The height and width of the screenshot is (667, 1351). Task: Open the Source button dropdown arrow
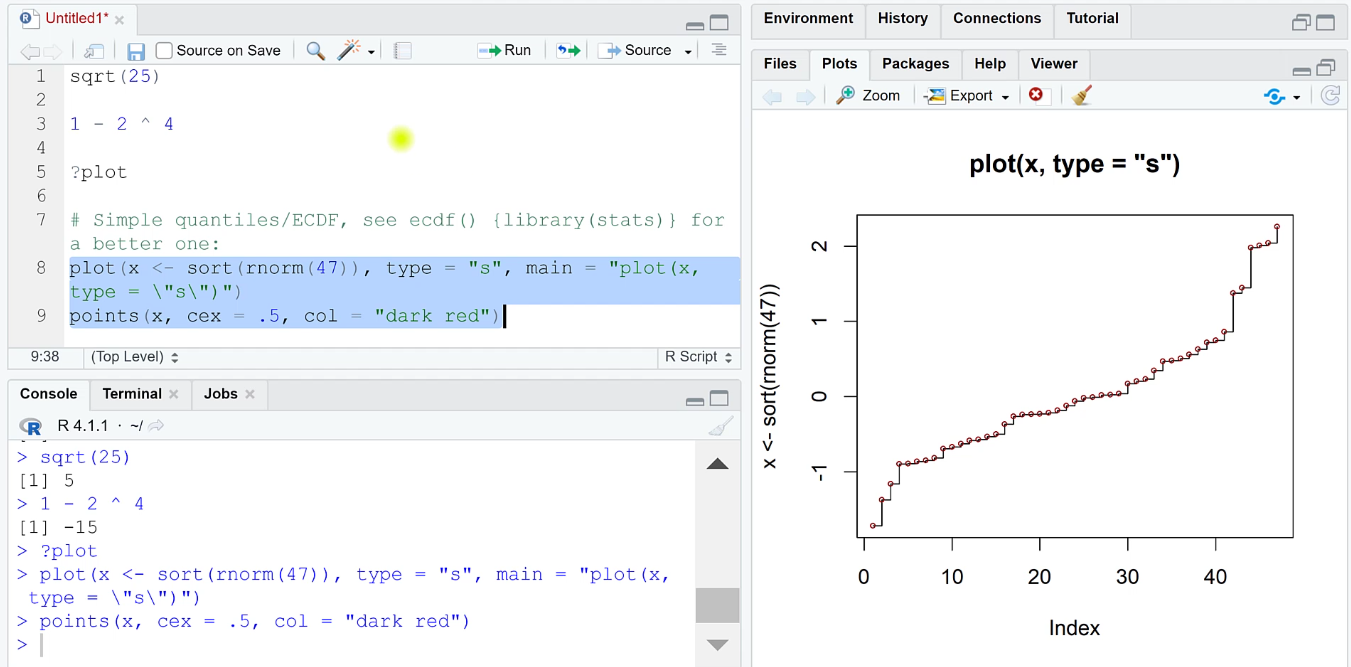pyautogui.click(x=688, y=52)
